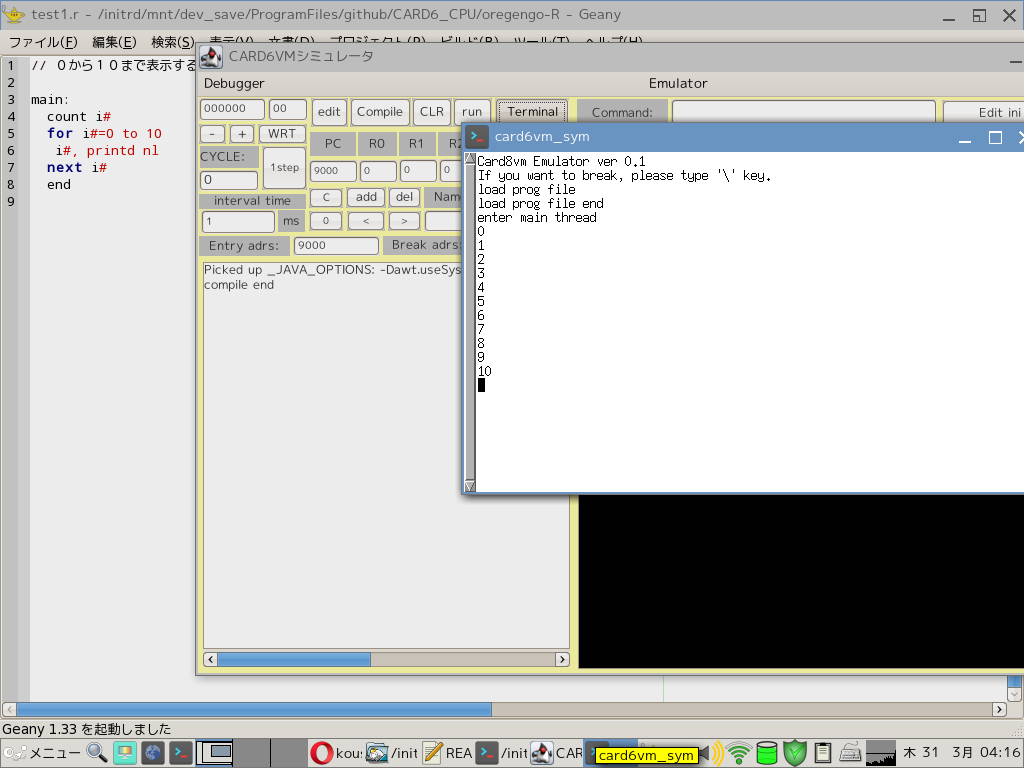Open the green shield firewall tray icon

coord(795,754)
